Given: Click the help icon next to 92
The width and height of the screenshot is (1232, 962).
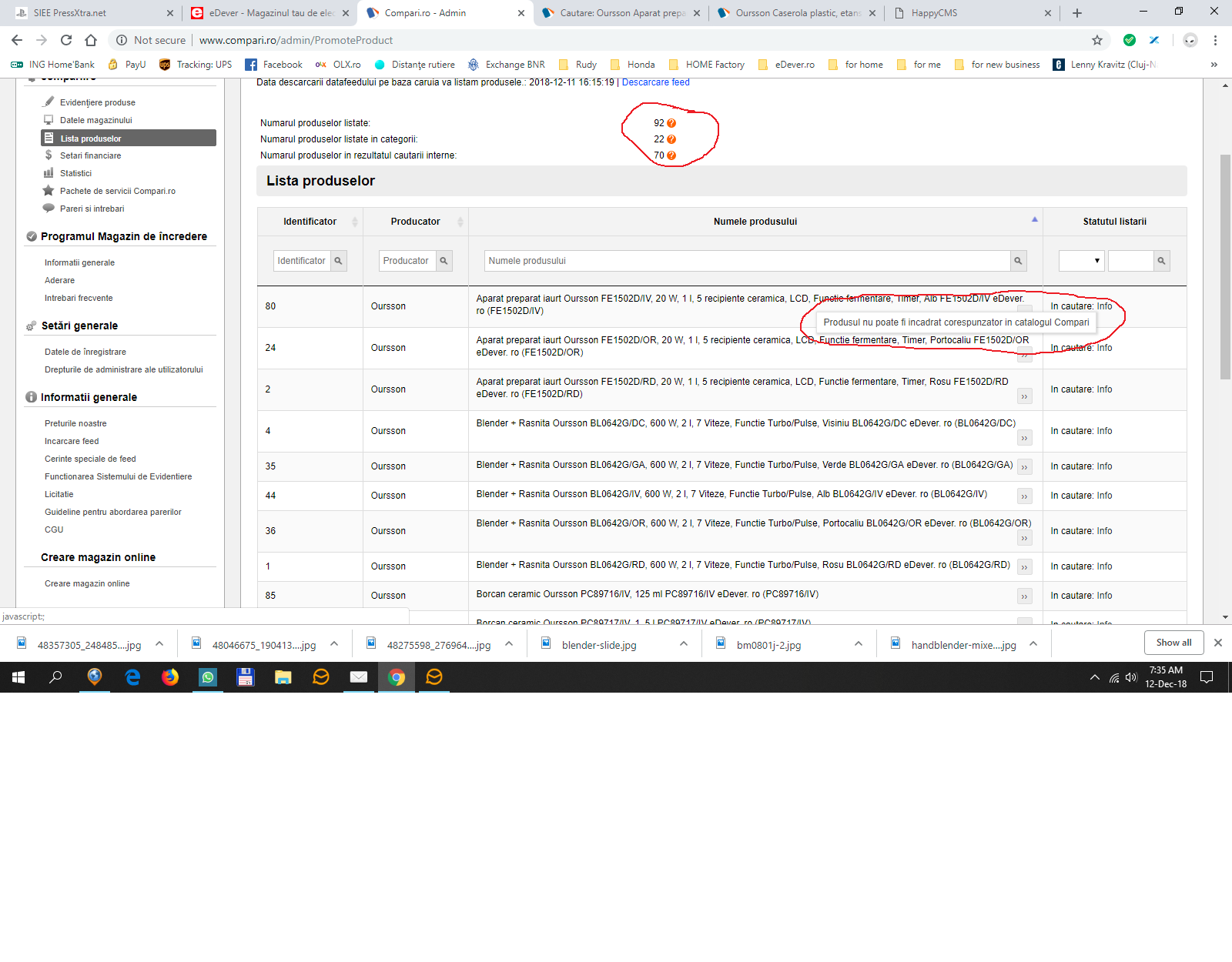Looking at the screenshot, I should coord(671,123).
